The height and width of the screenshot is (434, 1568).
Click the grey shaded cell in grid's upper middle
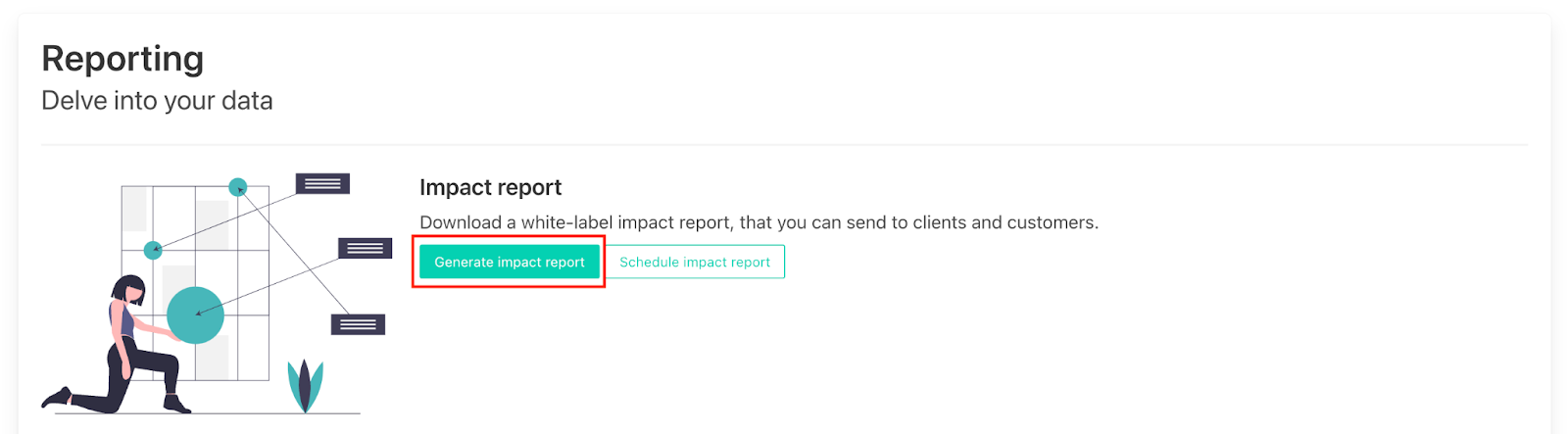212,223
